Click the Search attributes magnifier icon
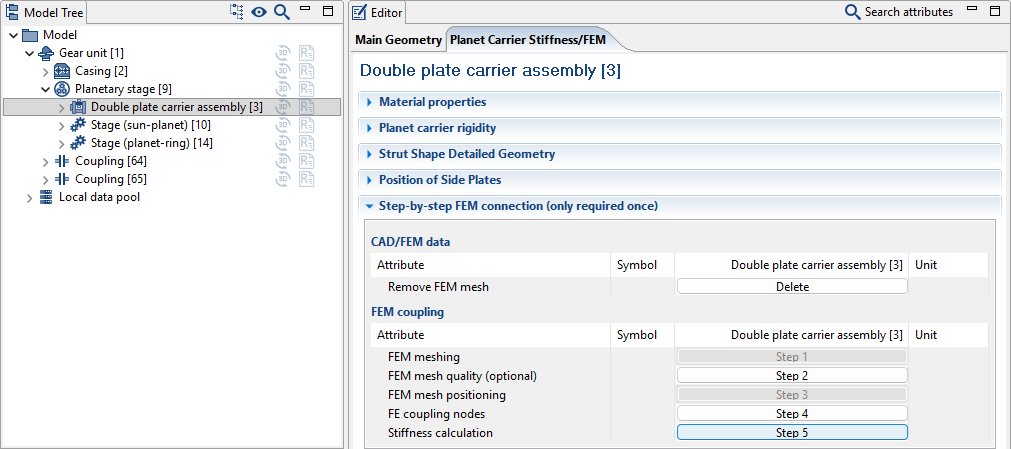Screen dimensions: 1011x449 [x=852, y=12]
